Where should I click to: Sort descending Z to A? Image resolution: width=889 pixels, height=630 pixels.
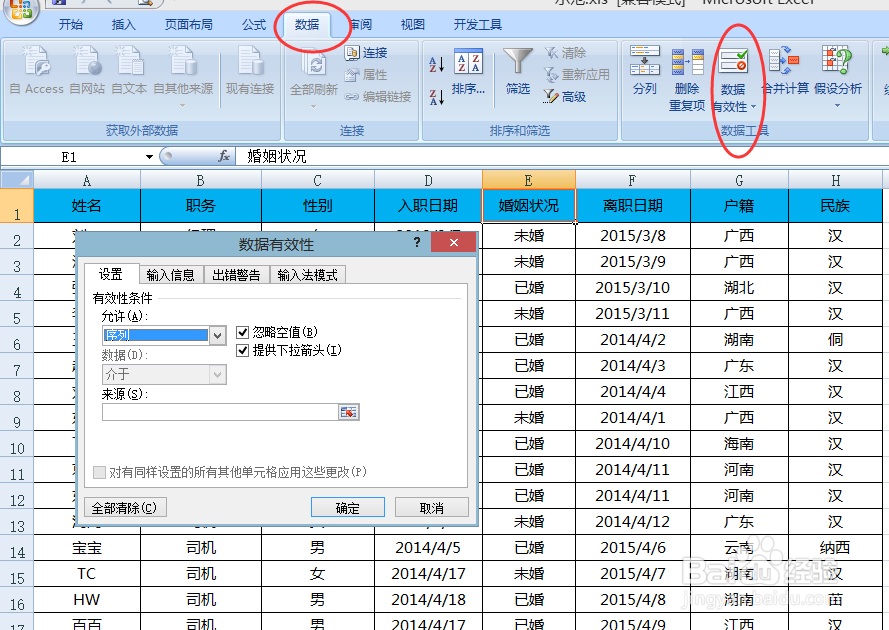tap(436, 97)
